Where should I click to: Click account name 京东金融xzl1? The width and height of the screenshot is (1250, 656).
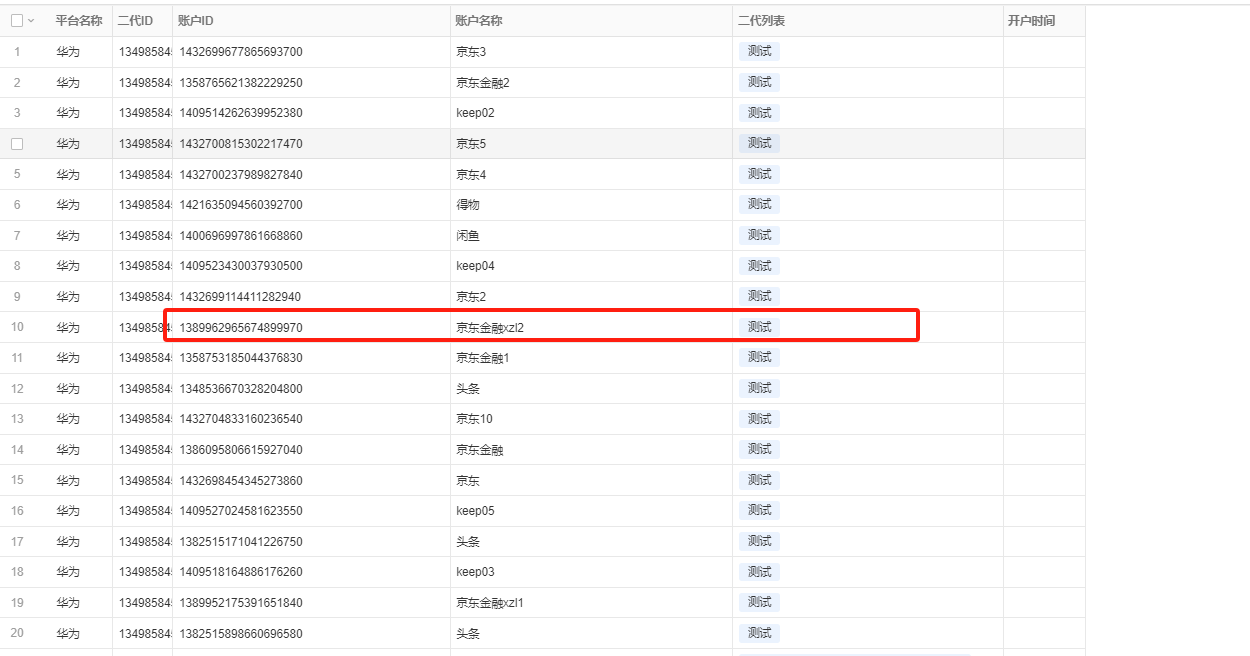click(x=490, y=603)
